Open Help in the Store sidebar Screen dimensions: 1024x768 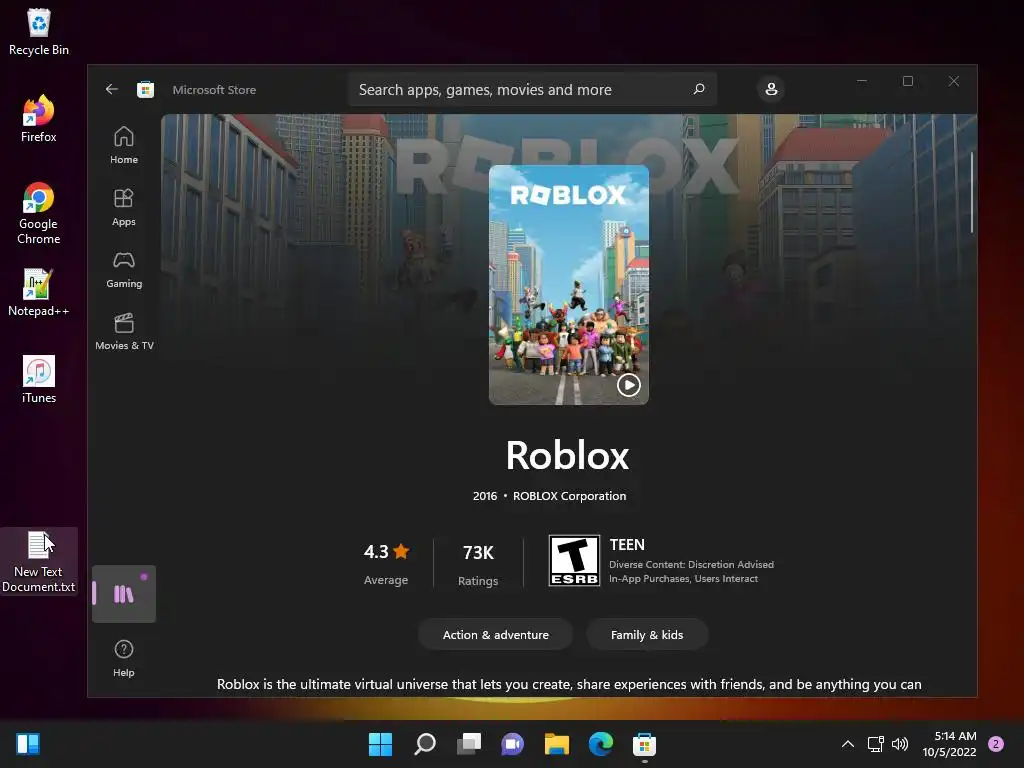point(123,658)
